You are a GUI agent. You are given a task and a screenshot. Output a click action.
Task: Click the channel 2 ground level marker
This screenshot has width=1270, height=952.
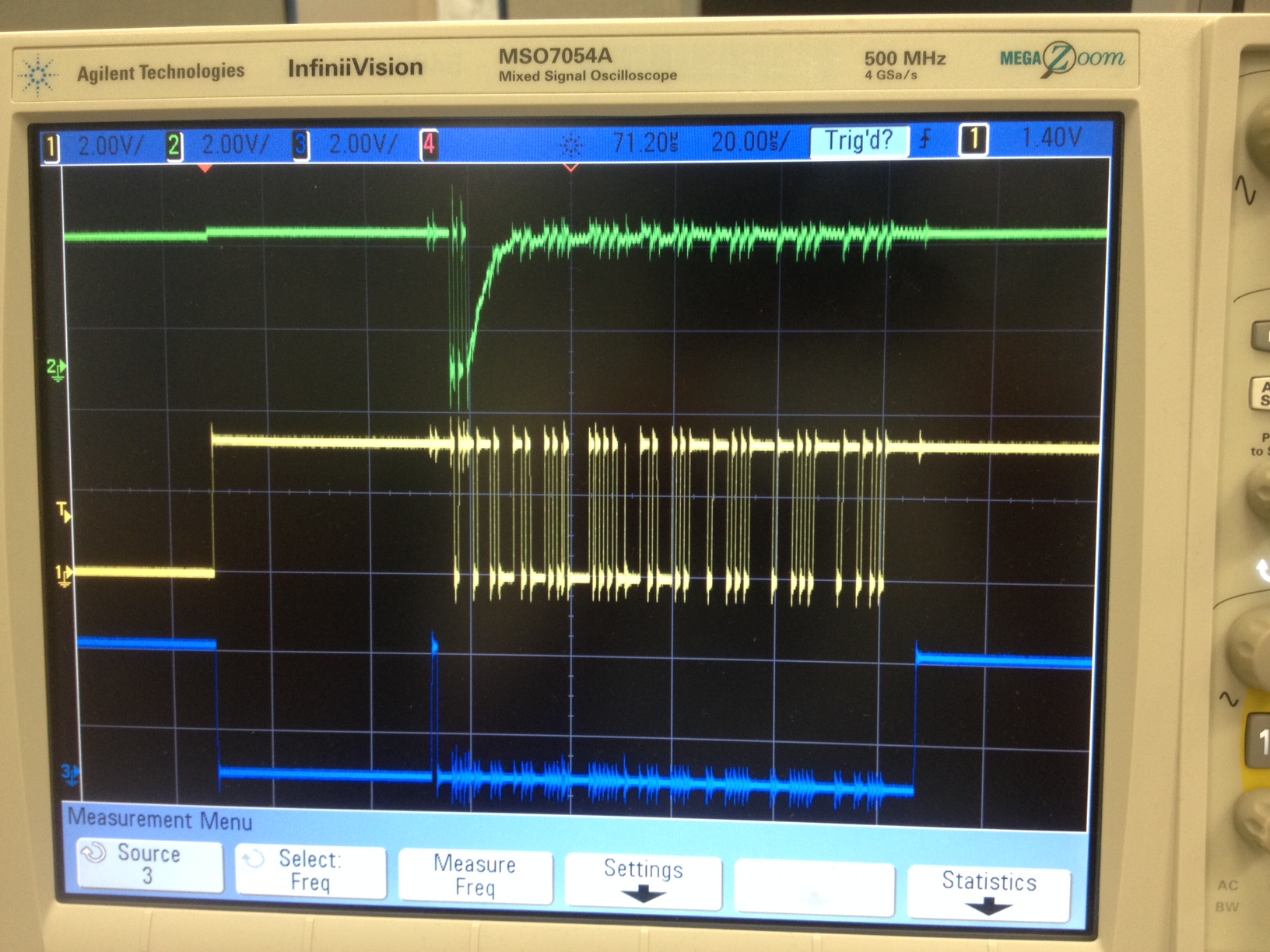pyautogui.click(x=56, y=369)
